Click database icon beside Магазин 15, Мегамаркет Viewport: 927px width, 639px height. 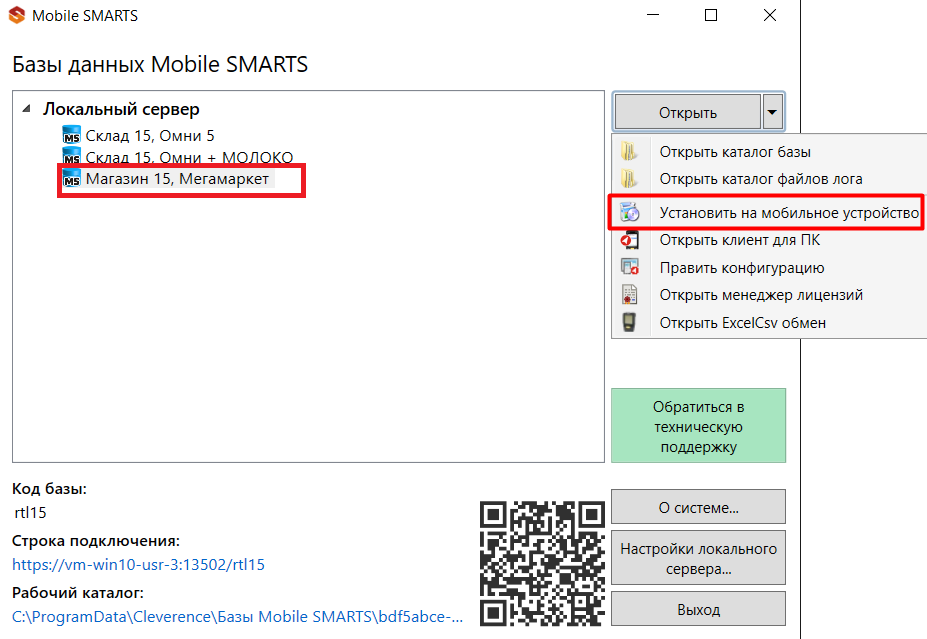[71, 179]
